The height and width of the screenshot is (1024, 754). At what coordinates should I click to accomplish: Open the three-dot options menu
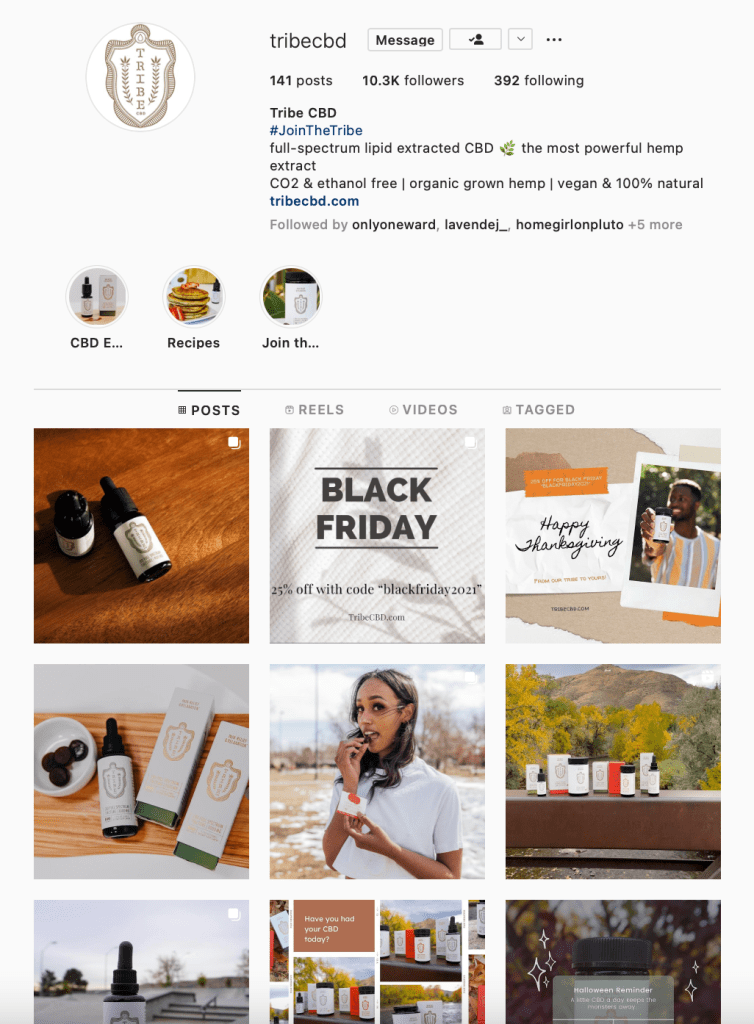(x=554, y=40)
